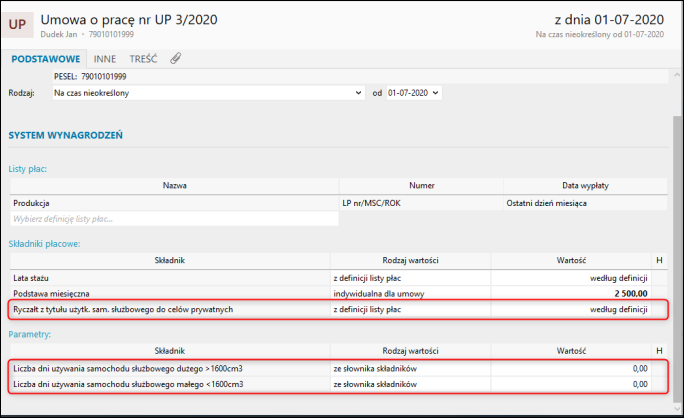Click the 2 500,00 value cell
The image size is (684, 418).
pyautogui.click(x=571, y=294)
